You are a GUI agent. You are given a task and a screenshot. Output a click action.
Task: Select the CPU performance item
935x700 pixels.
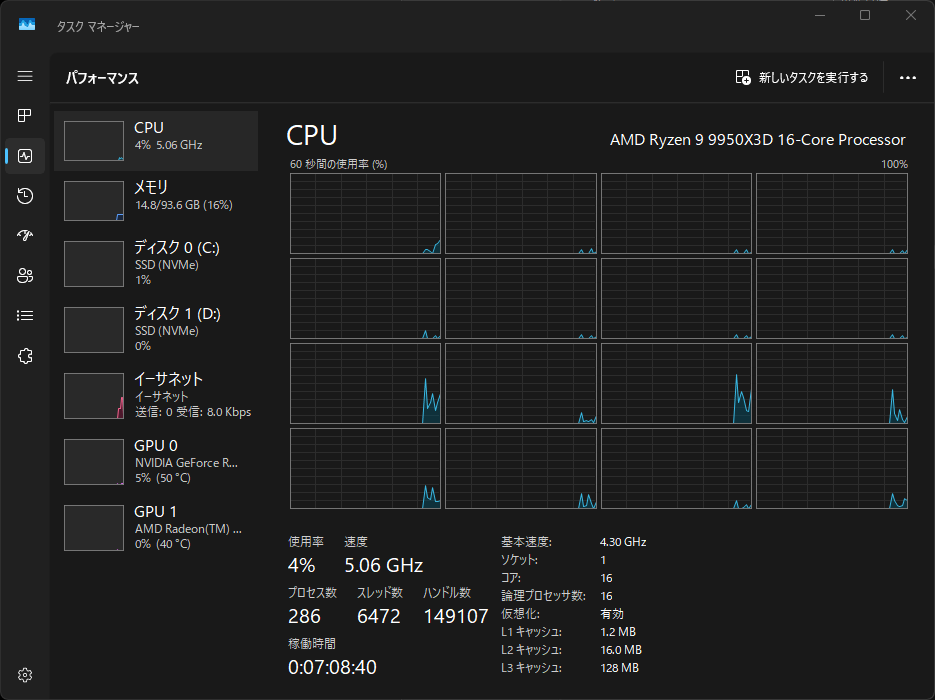point(156,140)
